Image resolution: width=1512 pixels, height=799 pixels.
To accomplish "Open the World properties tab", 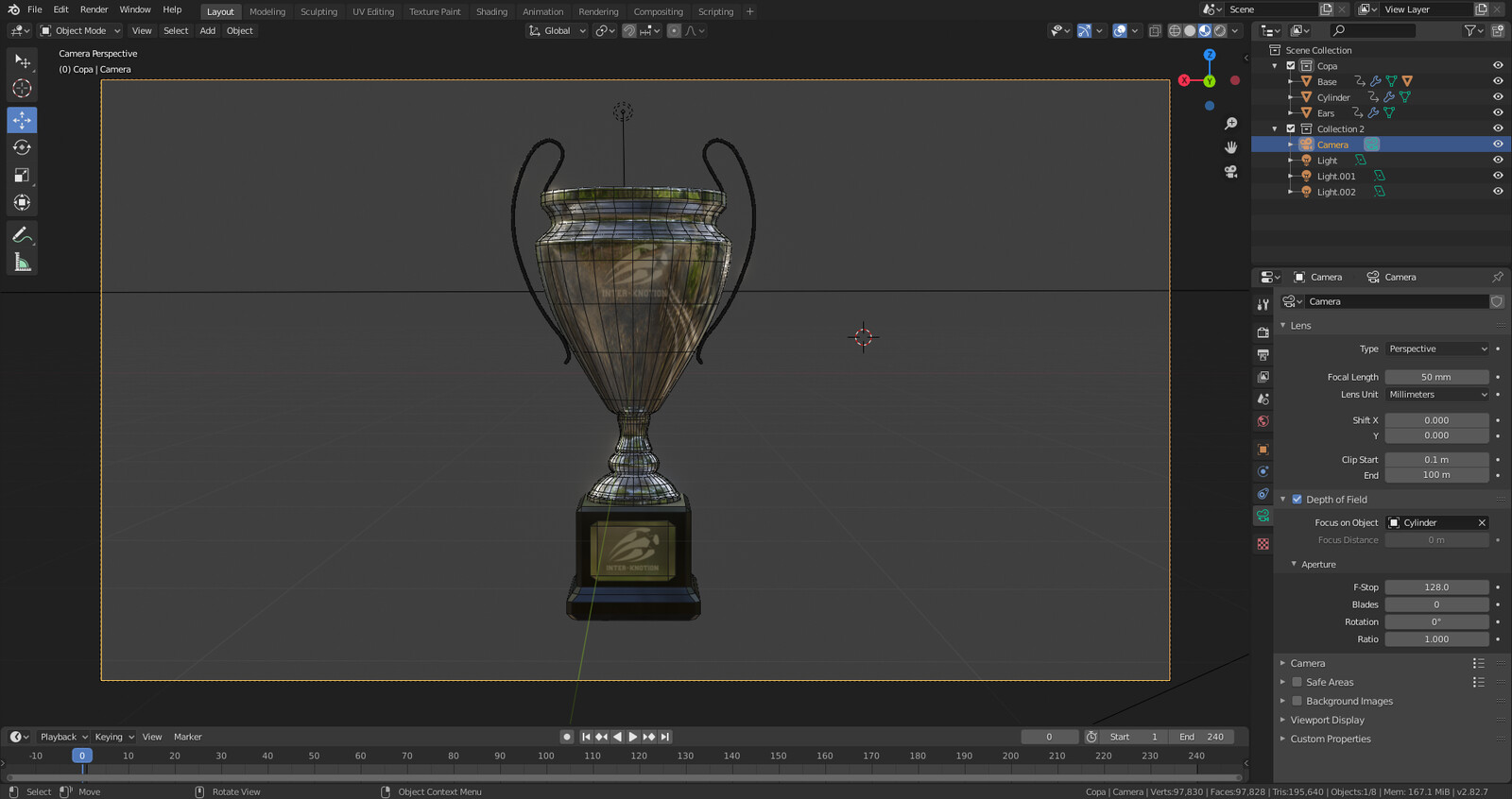I will [1263, 421].
